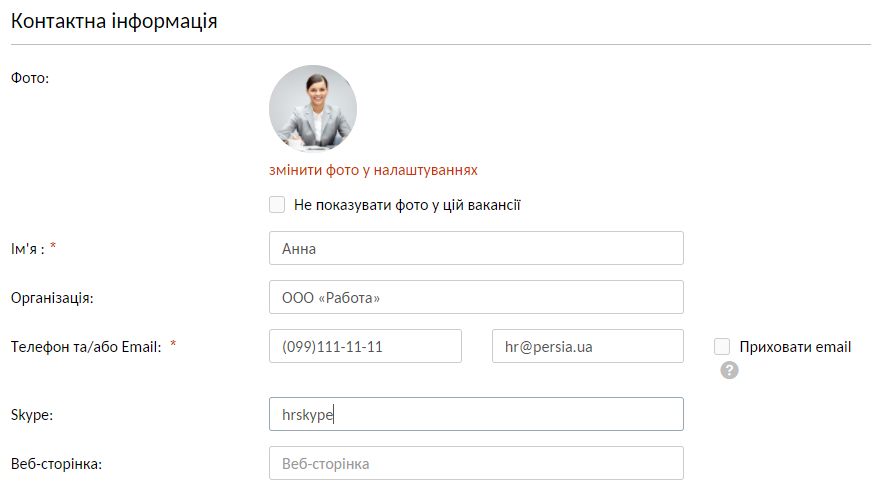Viewport: 876px width, 500px height.
Task: Click the 'Контактна інформація' section heading
Action: click(114, 21)
